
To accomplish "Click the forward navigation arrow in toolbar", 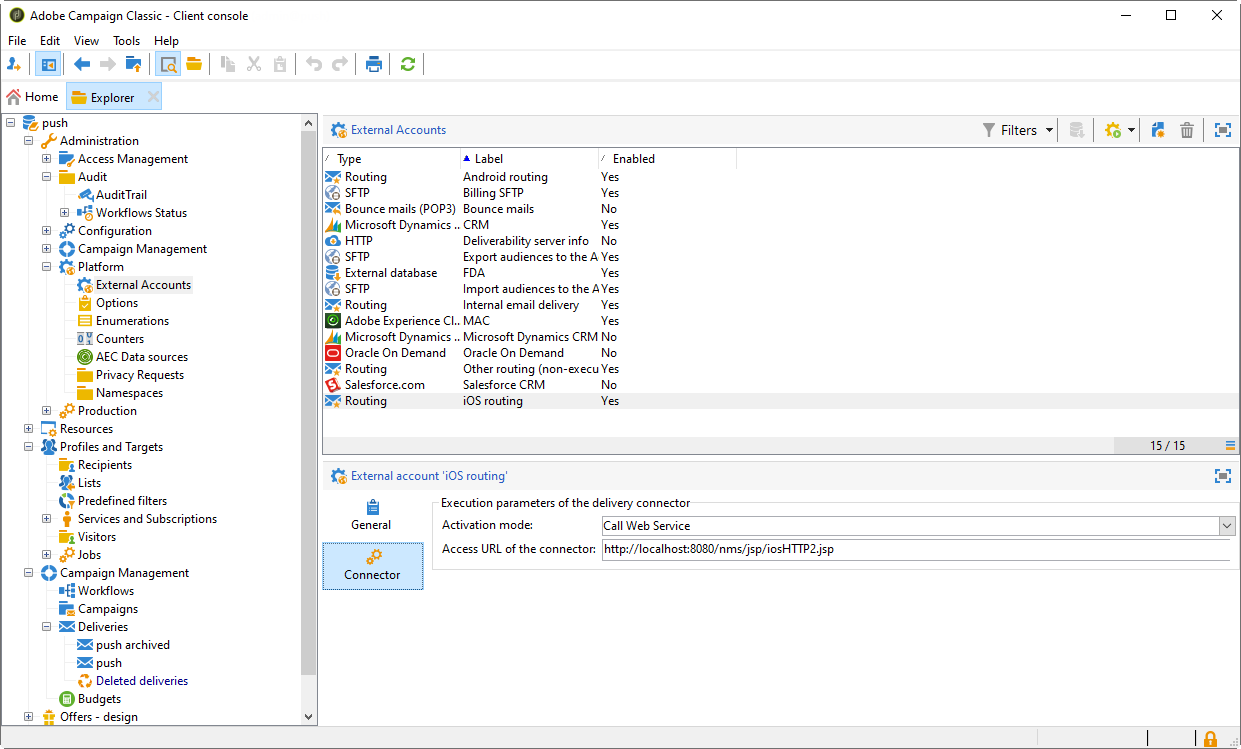I will tap(107, 64).
